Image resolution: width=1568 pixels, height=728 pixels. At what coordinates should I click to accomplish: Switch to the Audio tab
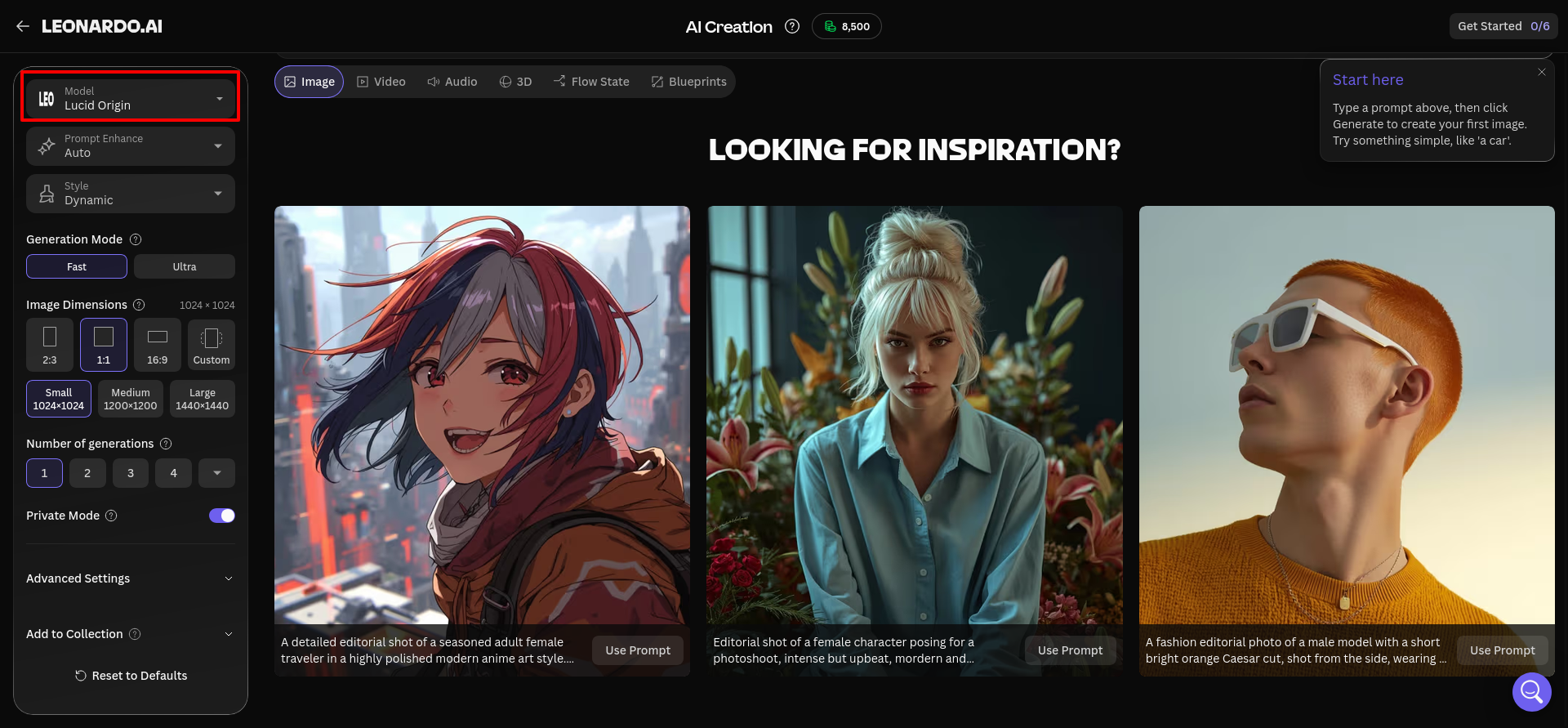coord(452,82)
